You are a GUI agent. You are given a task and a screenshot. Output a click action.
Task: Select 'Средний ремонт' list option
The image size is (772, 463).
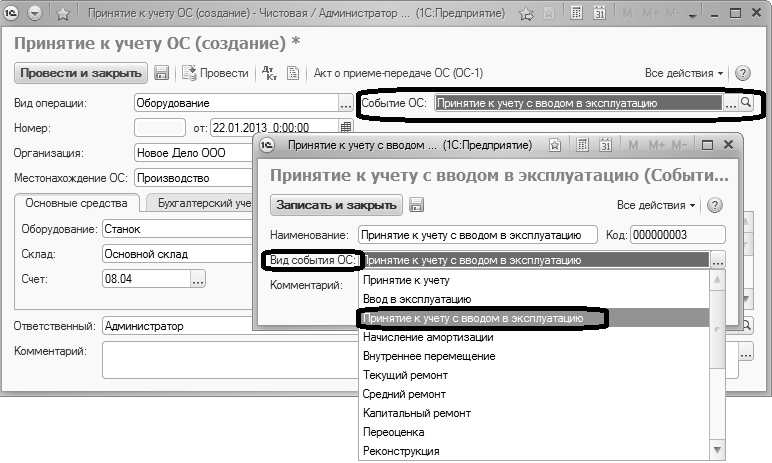[534, 394]
